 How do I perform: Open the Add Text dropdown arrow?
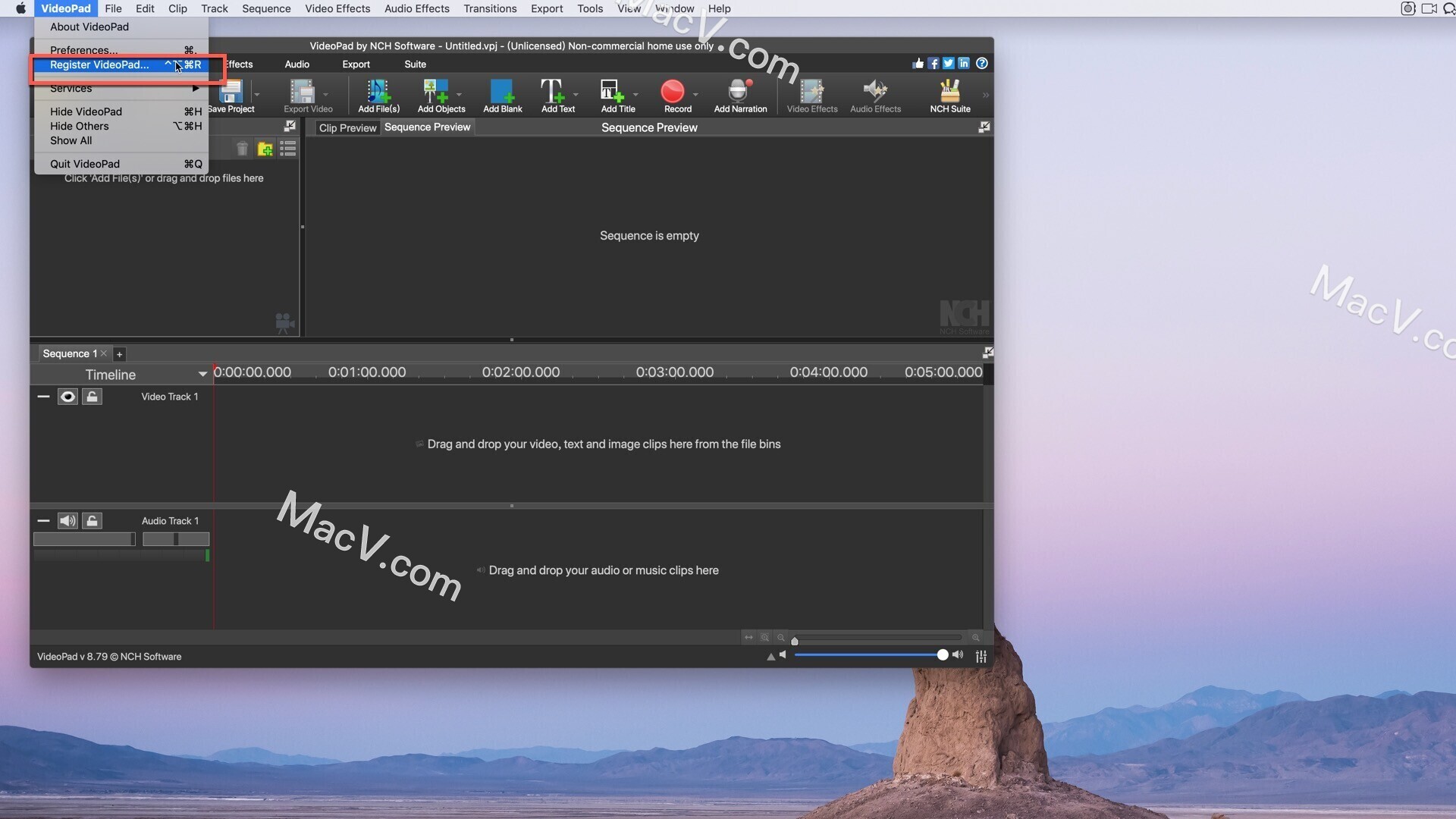coord(576,95)
